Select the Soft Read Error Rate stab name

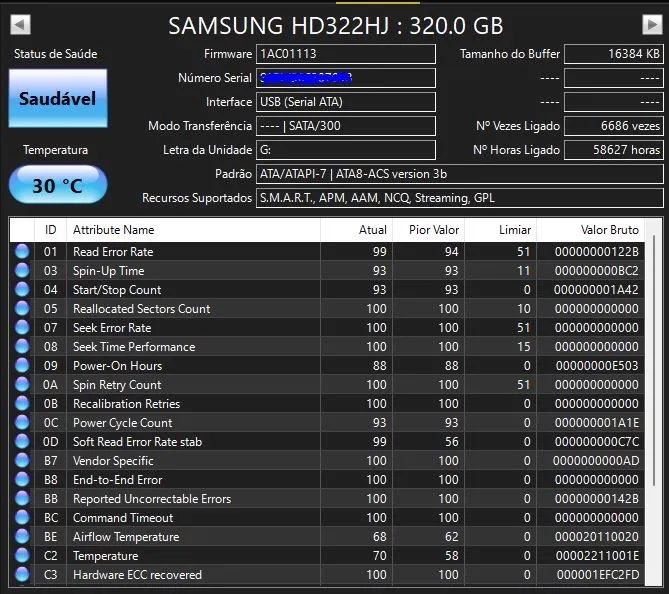[137, 442]
